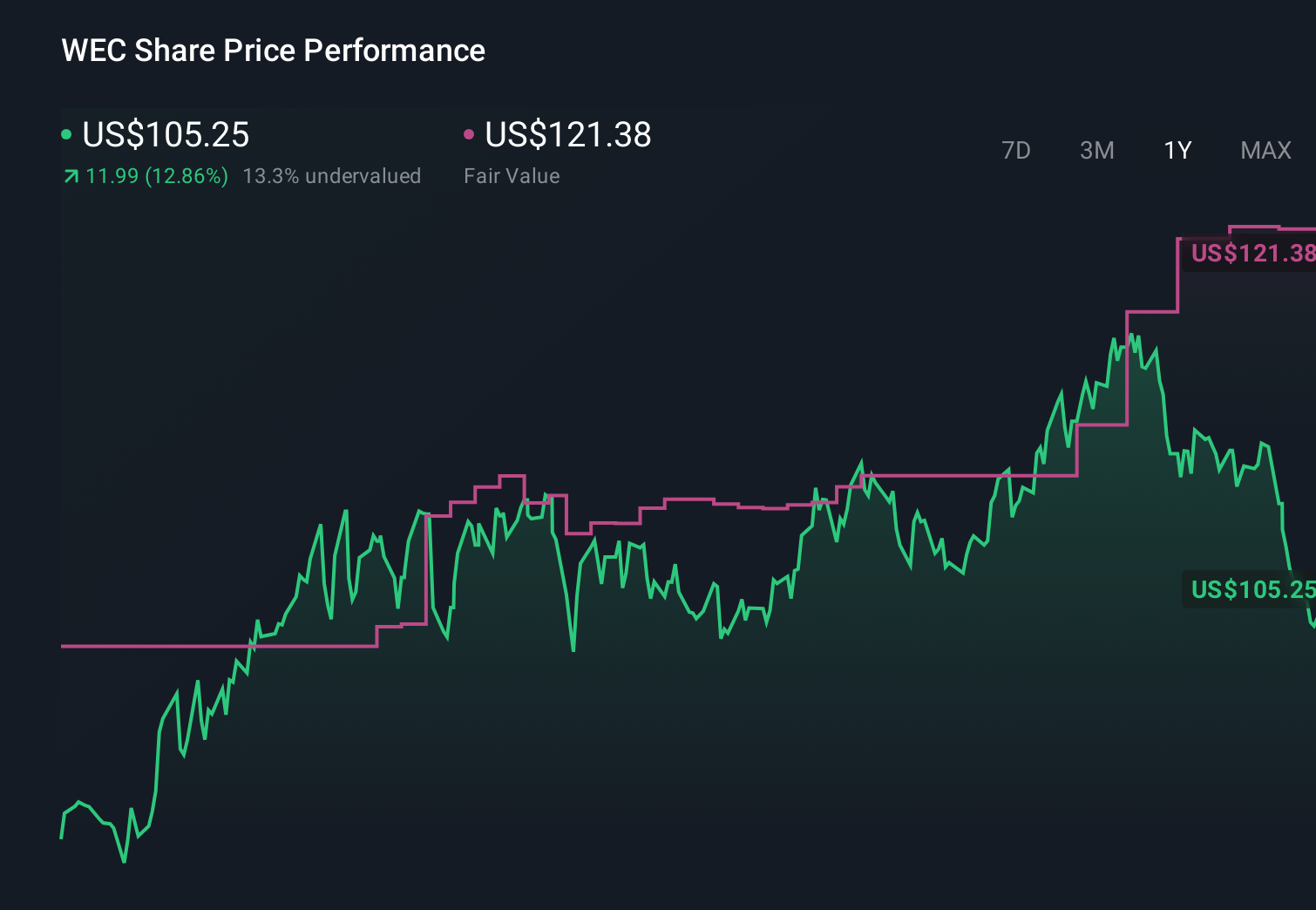The image size is (1316, 910).
Task: Switch to the 1Y tab
Action: click(x=1177, y=150)
